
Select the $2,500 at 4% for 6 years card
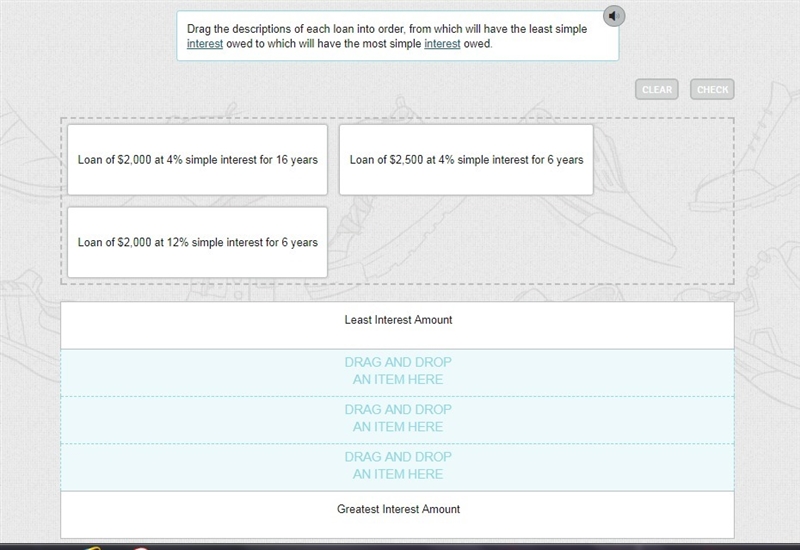(466, 160)
